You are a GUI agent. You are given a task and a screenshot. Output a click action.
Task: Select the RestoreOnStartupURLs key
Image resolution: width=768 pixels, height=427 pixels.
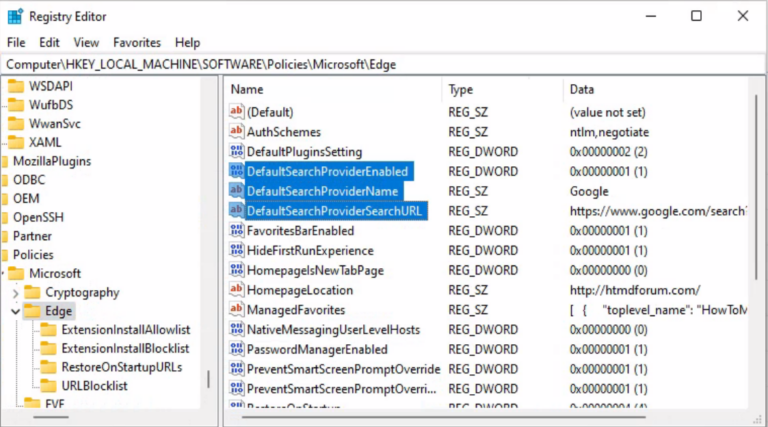pyautogui.click(x=122, y=367)
